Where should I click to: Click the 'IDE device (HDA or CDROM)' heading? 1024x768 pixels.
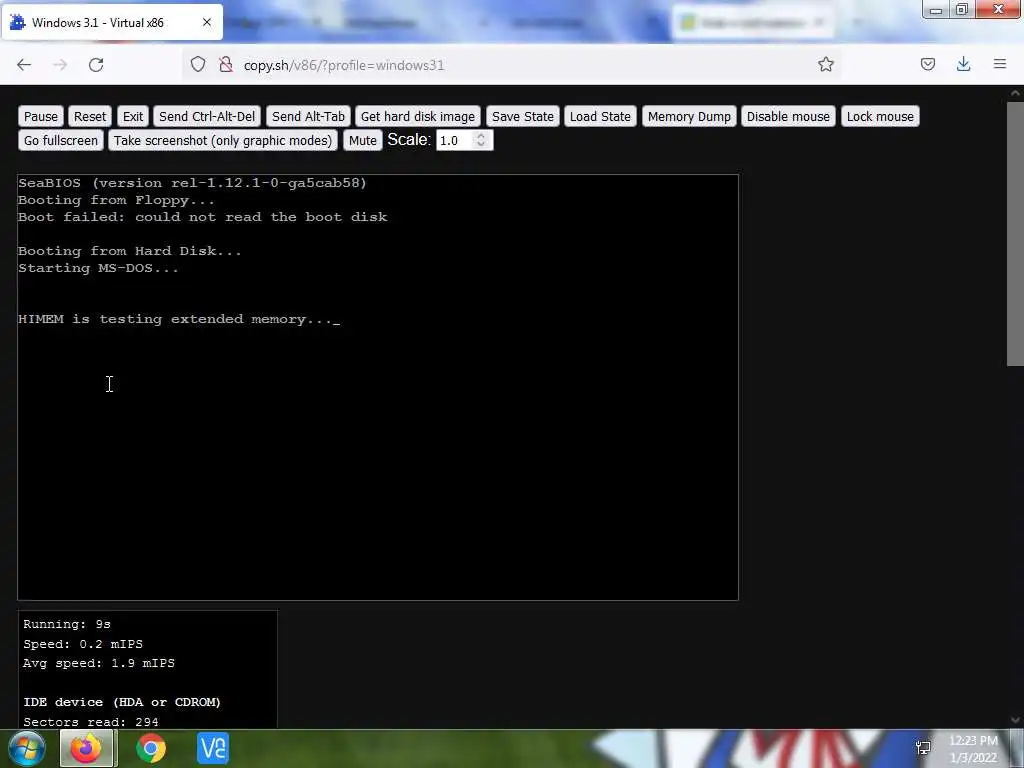coord(122,703)
